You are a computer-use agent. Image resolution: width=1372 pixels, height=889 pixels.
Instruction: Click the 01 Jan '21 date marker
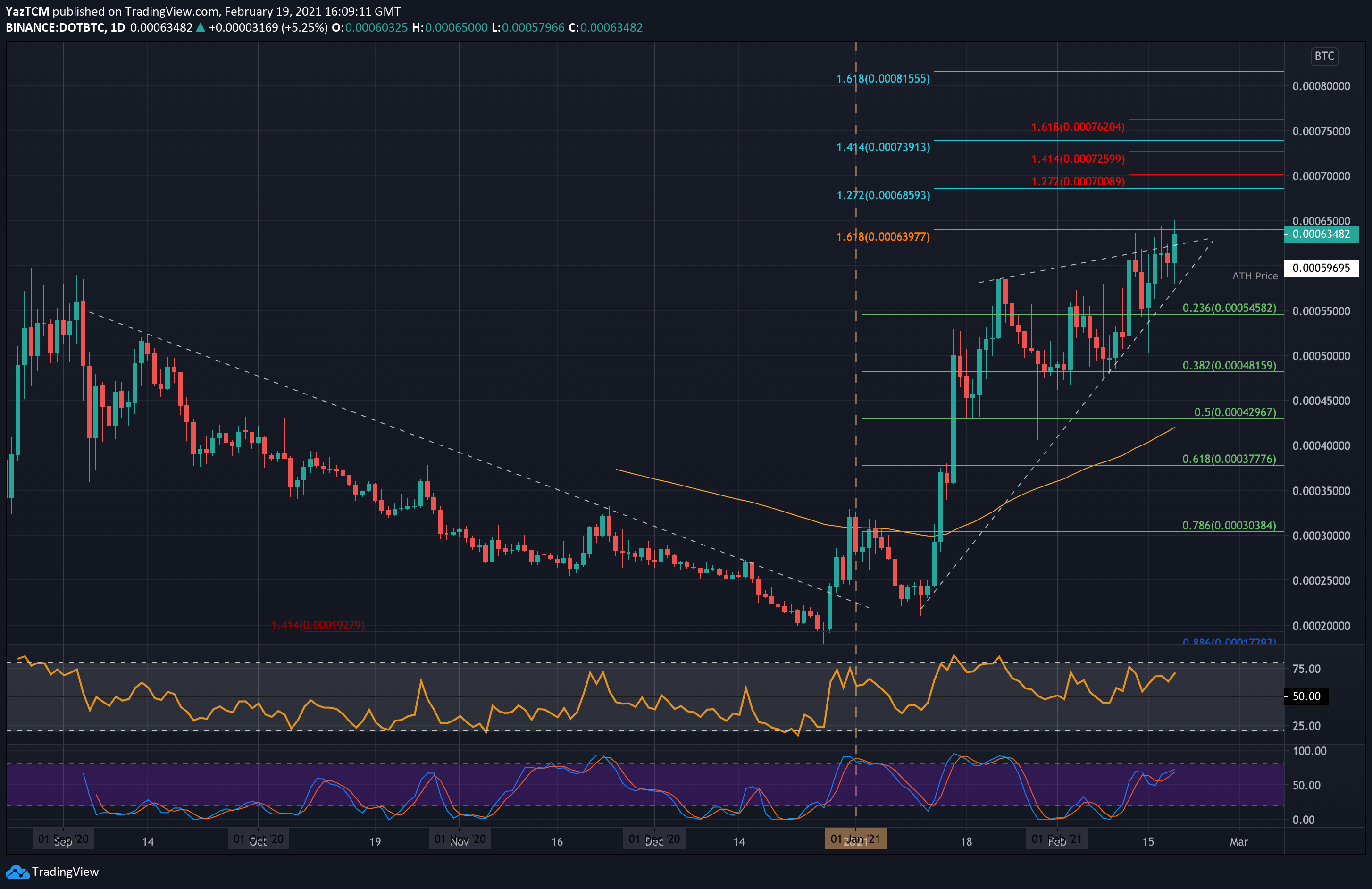[855, 839]
